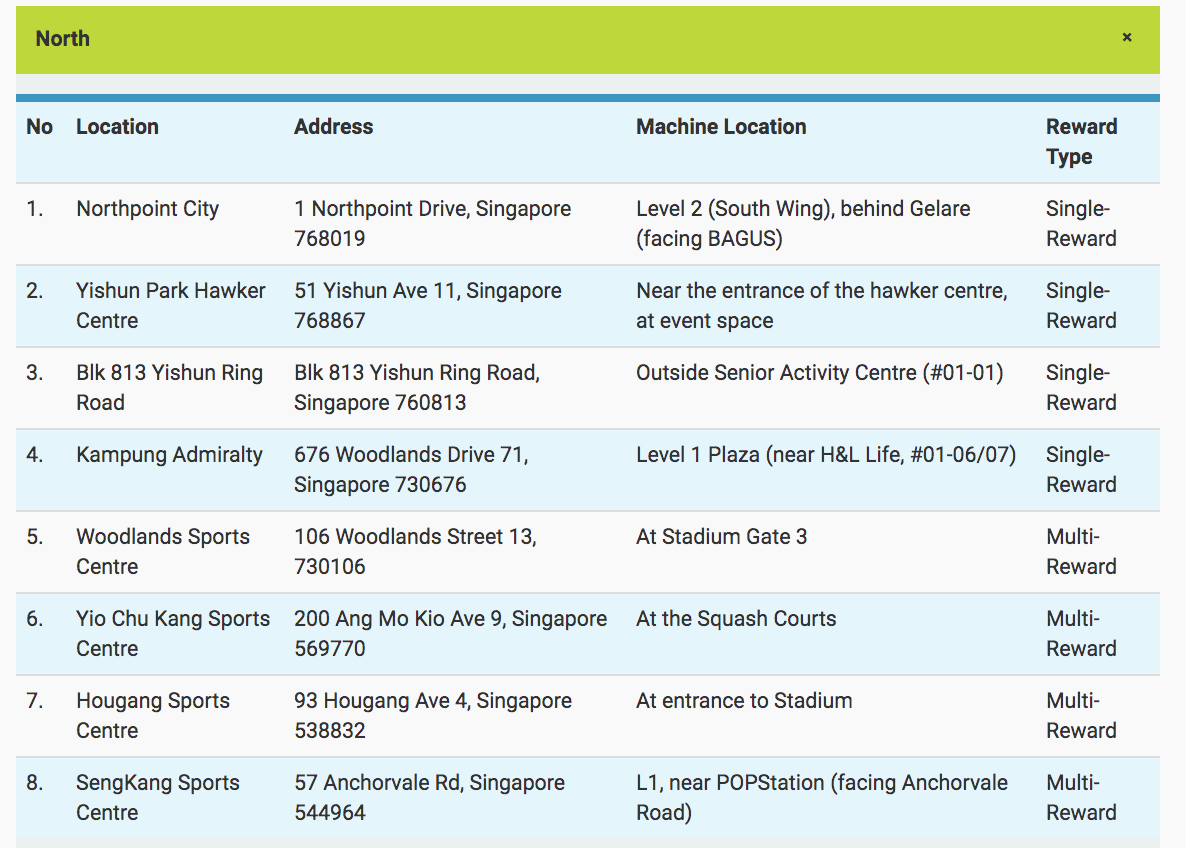Click row number 7. beside Hougang Sports Centre
This screenshot has width=1186, height=848.
(x=35, y=701)
